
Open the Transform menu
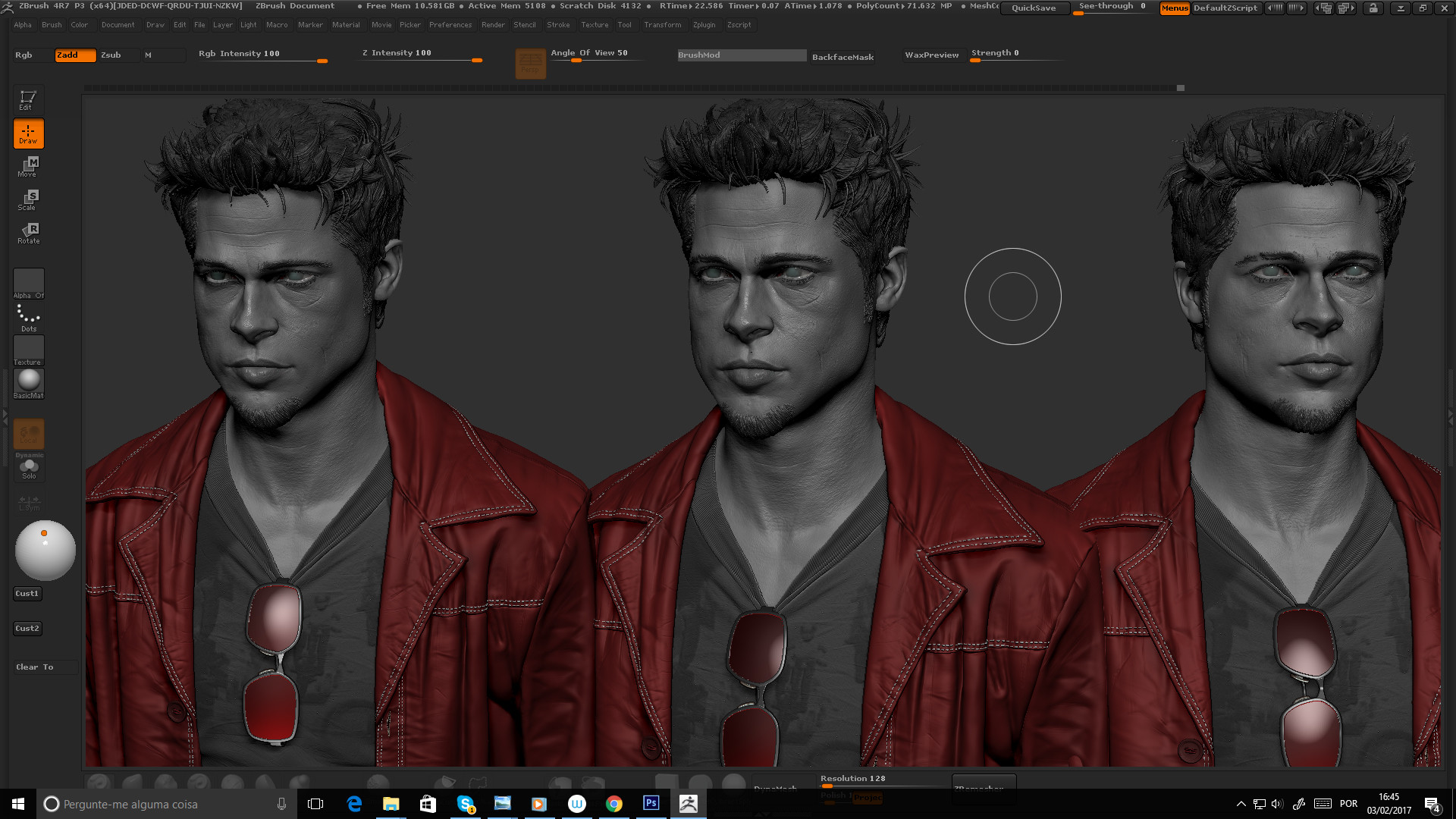[663, 25]
